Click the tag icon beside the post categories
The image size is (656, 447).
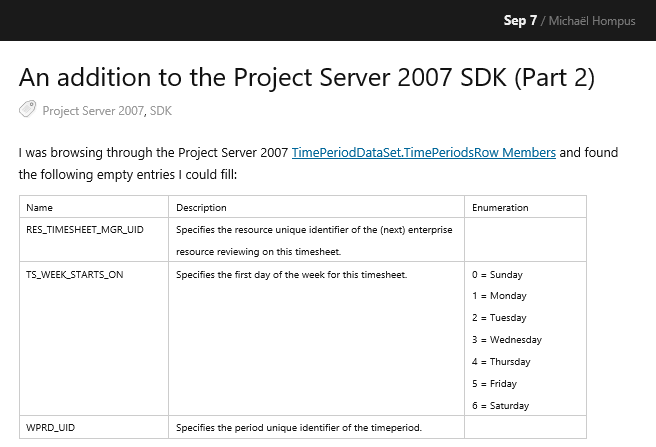27,110
